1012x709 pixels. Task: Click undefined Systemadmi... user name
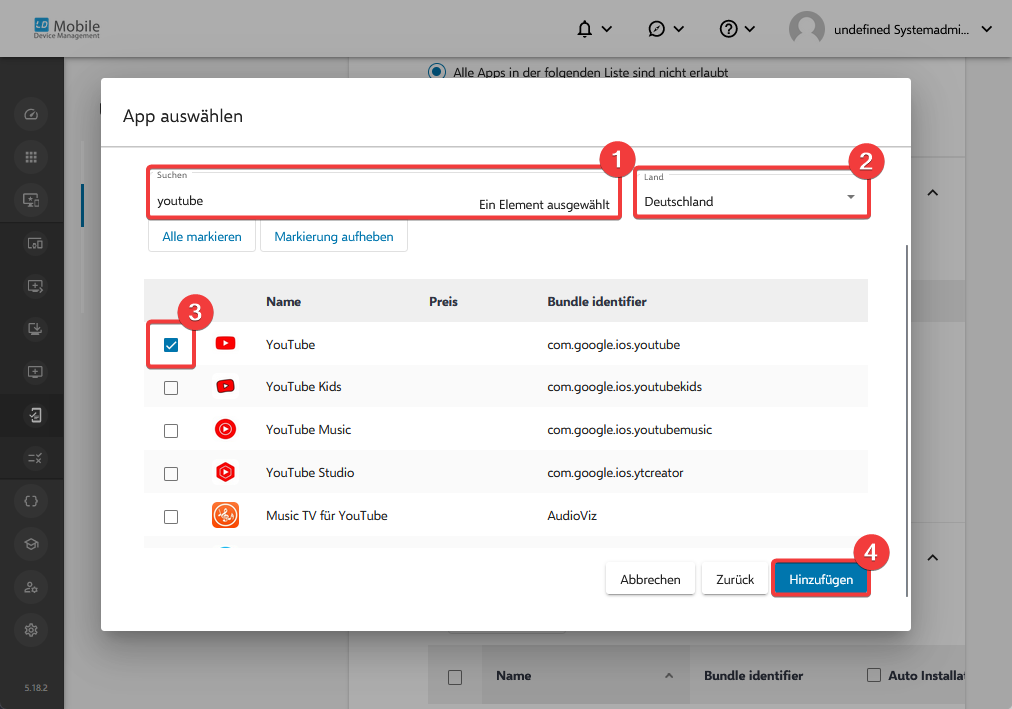point(902,30)
